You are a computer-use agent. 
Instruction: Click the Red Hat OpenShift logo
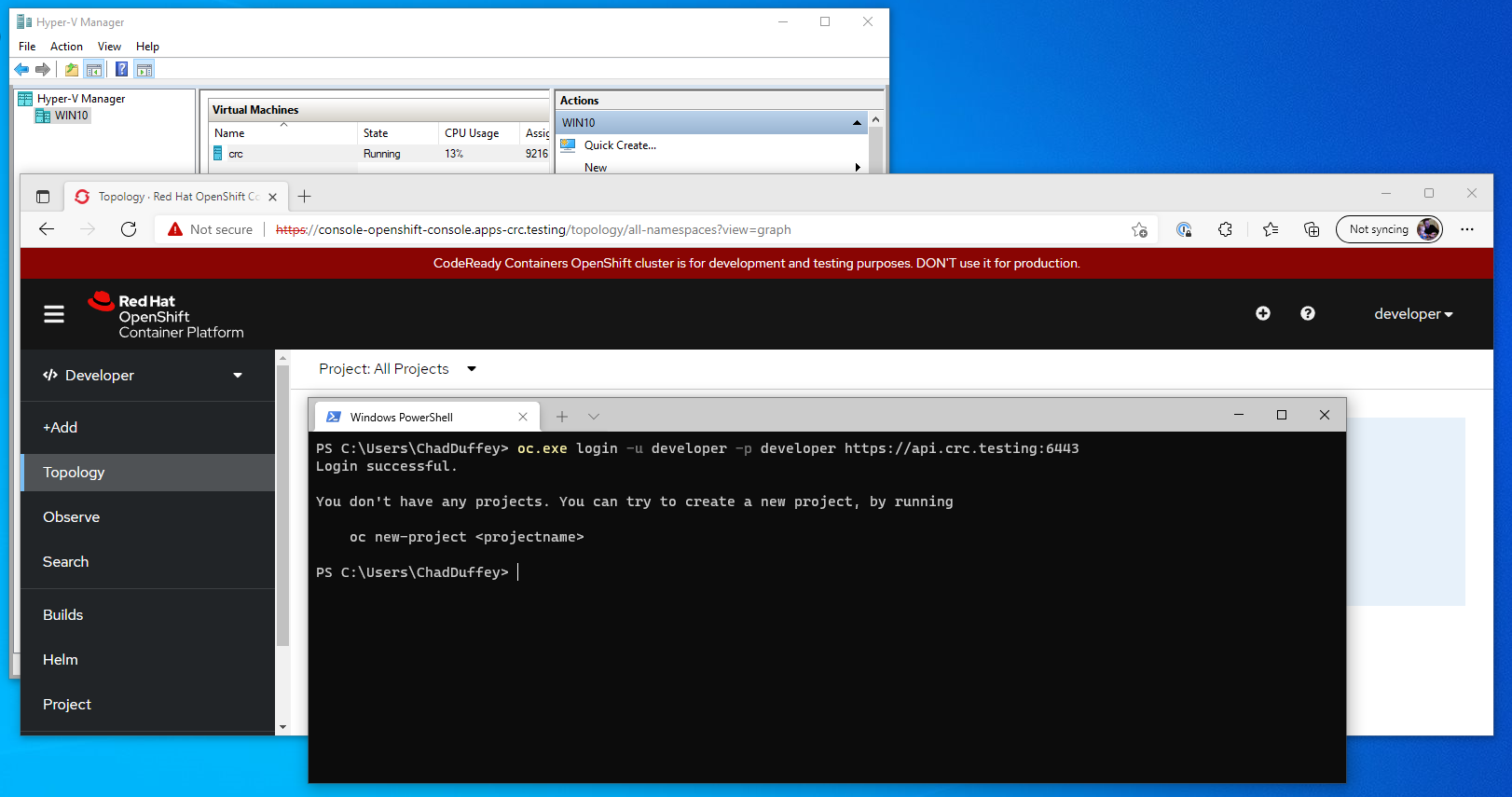point(166,316)
